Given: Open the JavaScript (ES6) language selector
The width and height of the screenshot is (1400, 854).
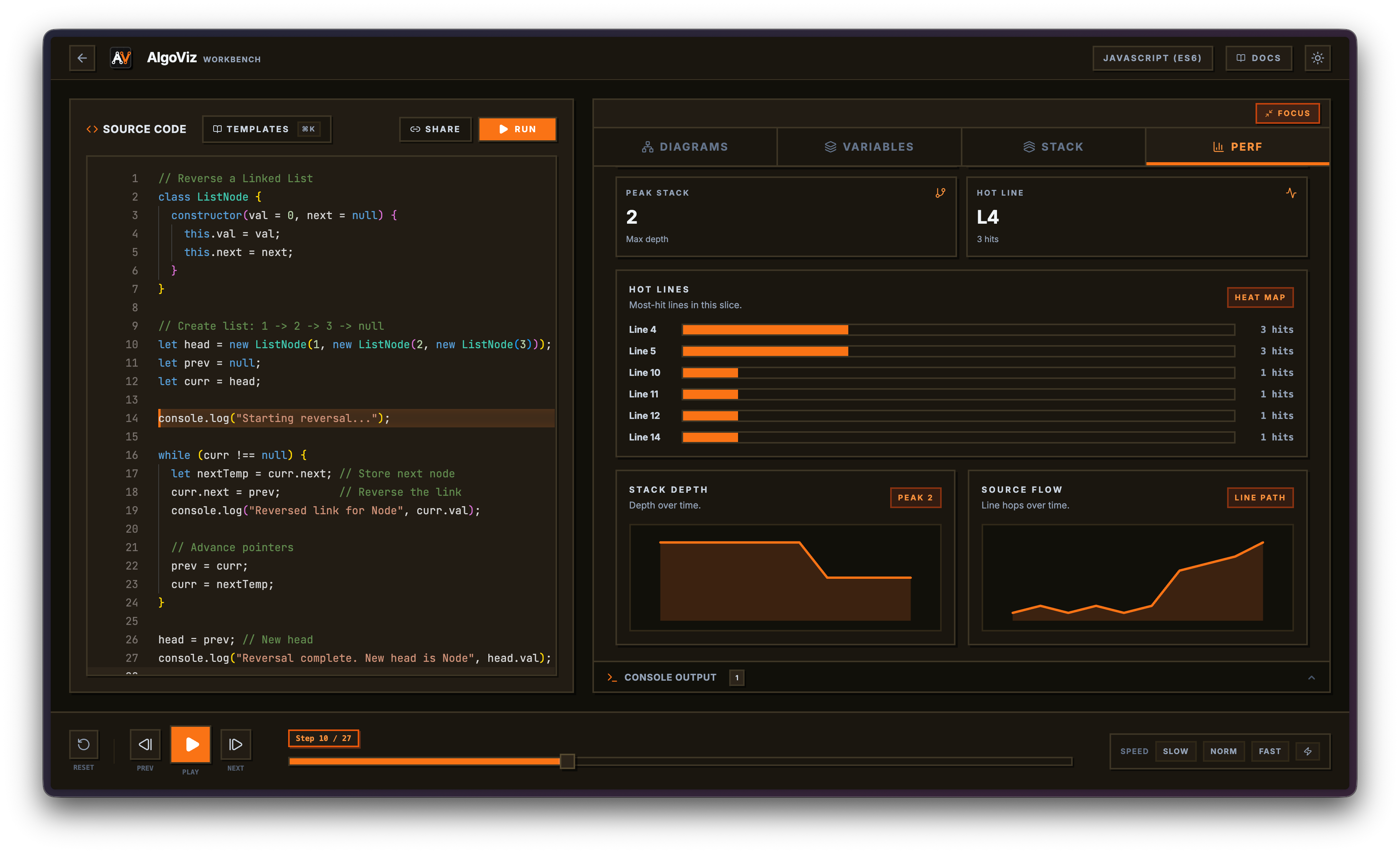Looking at the screenshot, I should [x=1152, y=58].
